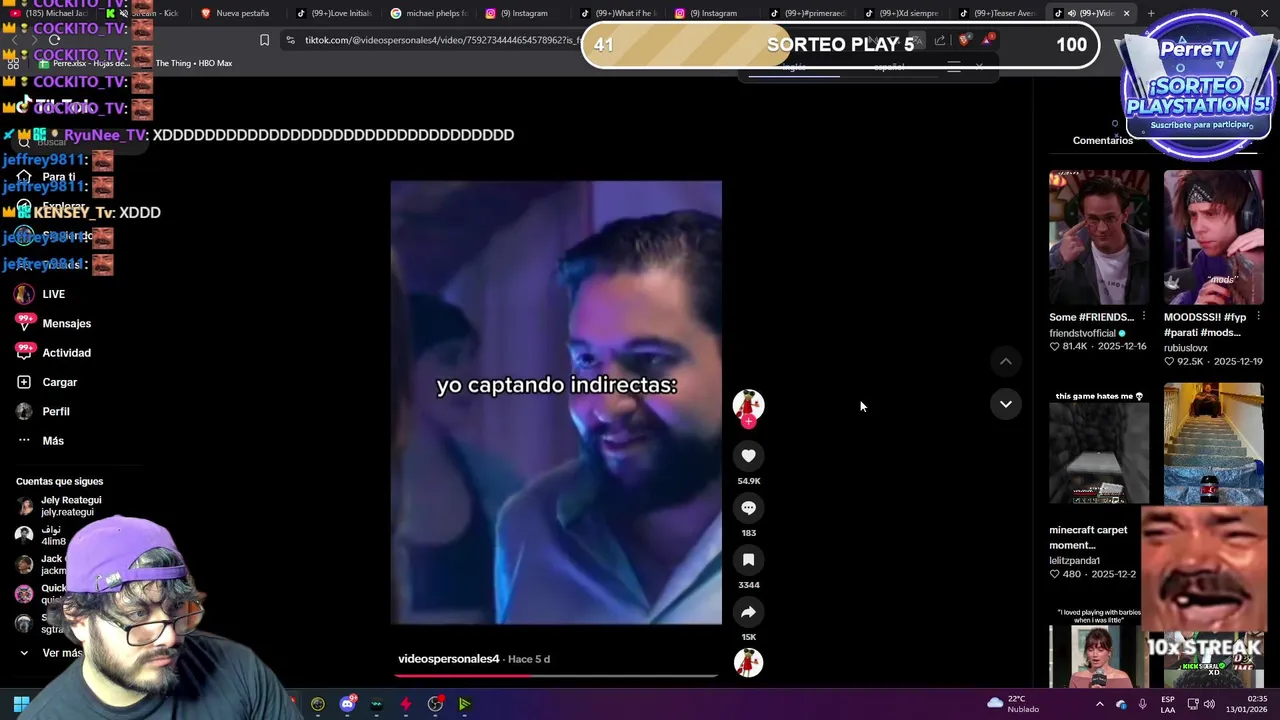
Task: Switch to the (99+)Love Initials TikTok tab
Action: (x=334, y=13)
